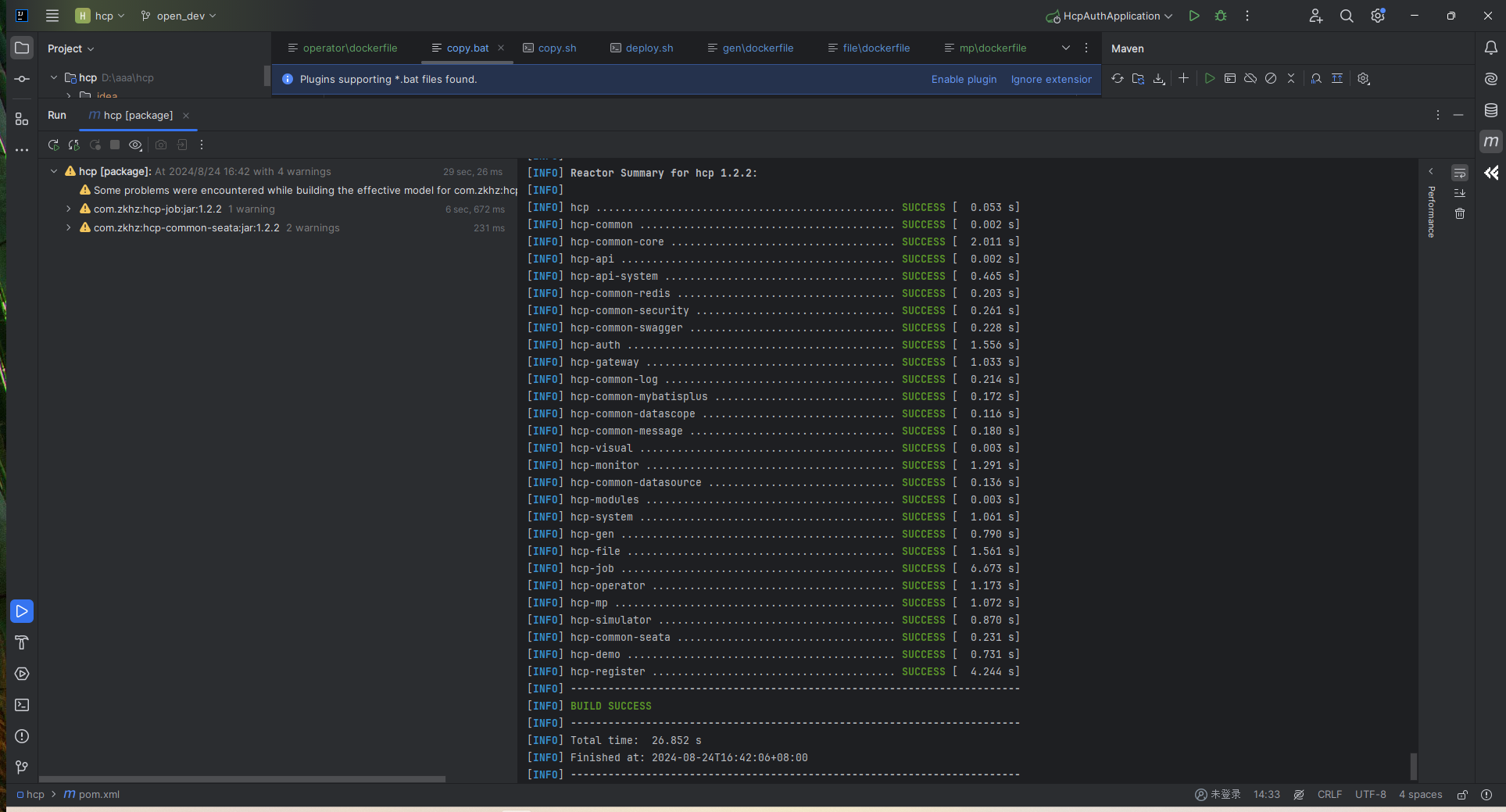Collapse the hcp D:\aaa\hcp tree node

click(x=54, y=77)
